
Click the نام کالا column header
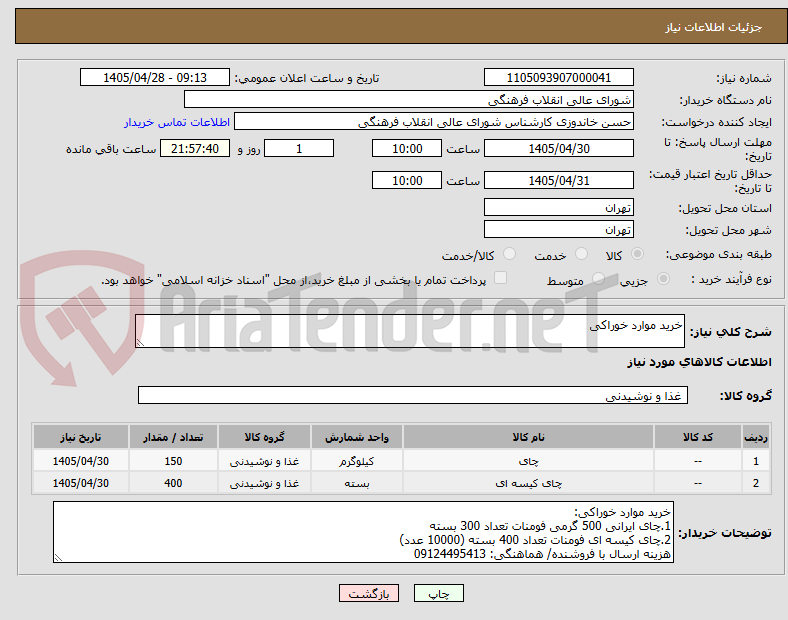(x=528, y=437)
